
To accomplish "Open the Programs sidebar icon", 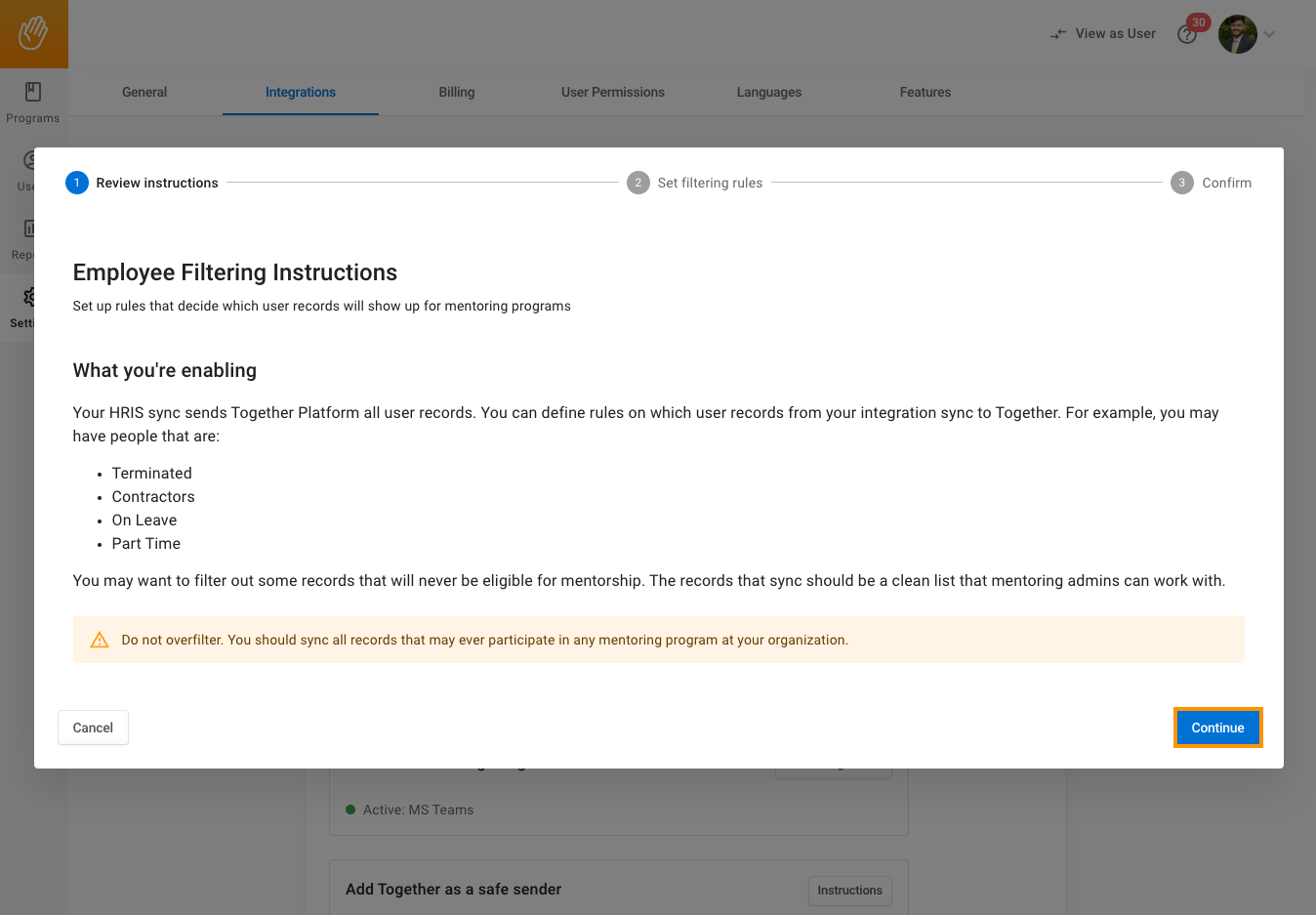I will pos(33,93).
